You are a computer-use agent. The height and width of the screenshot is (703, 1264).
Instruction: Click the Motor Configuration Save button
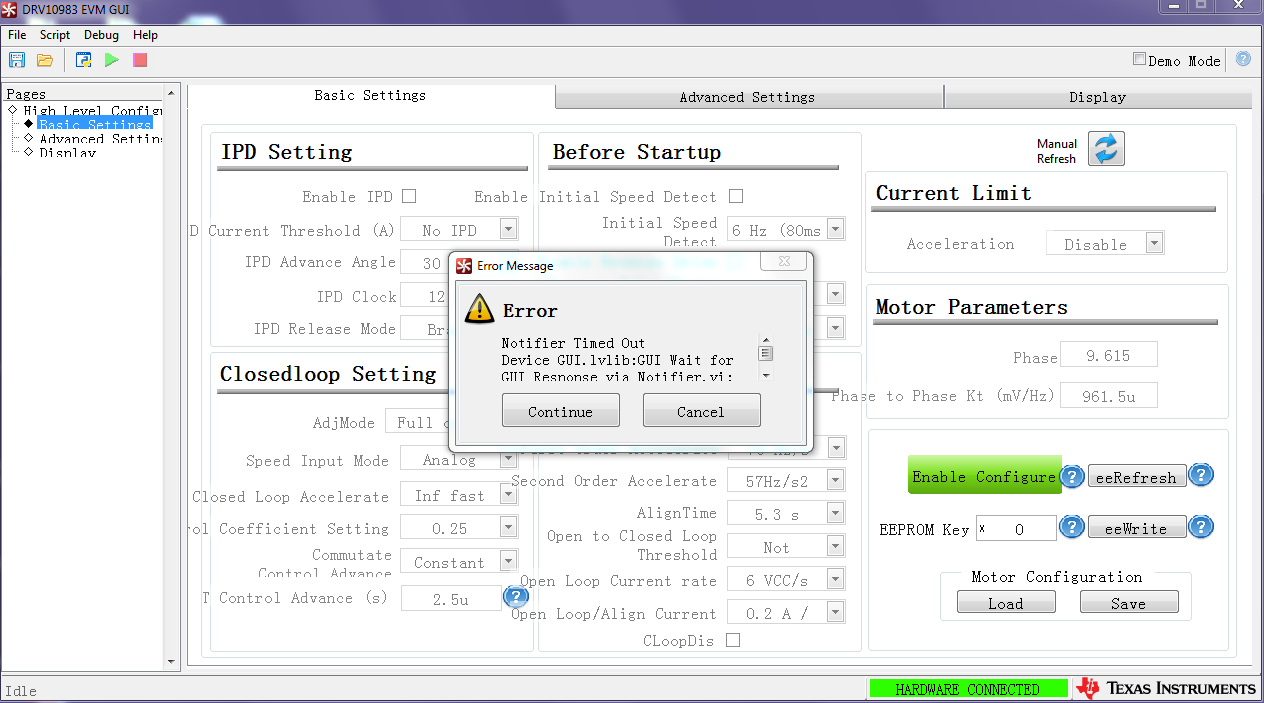pyautogui.click(x=1129, y=602)
